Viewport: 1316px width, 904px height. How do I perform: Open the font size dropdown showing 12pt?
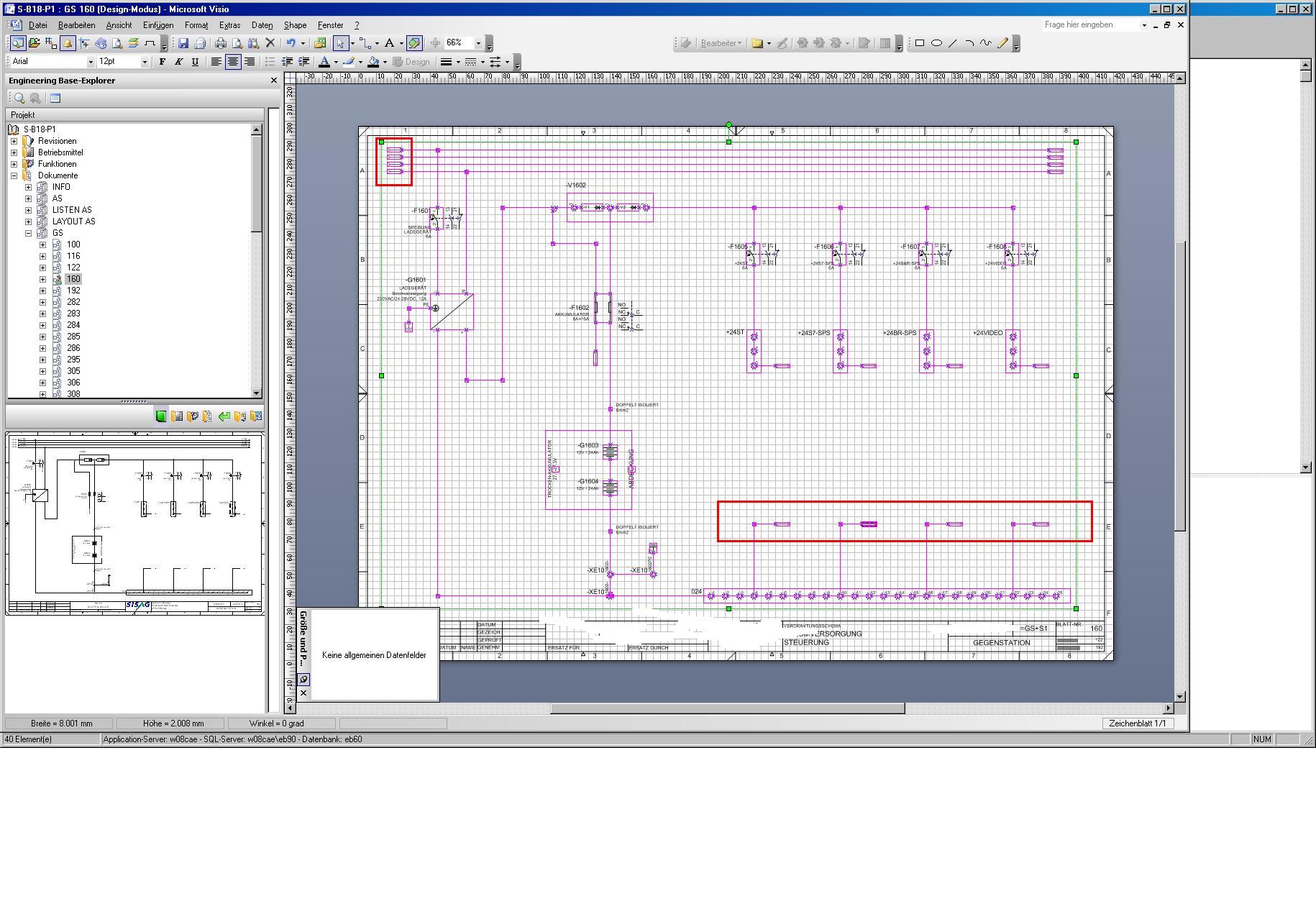pos(145,62)
